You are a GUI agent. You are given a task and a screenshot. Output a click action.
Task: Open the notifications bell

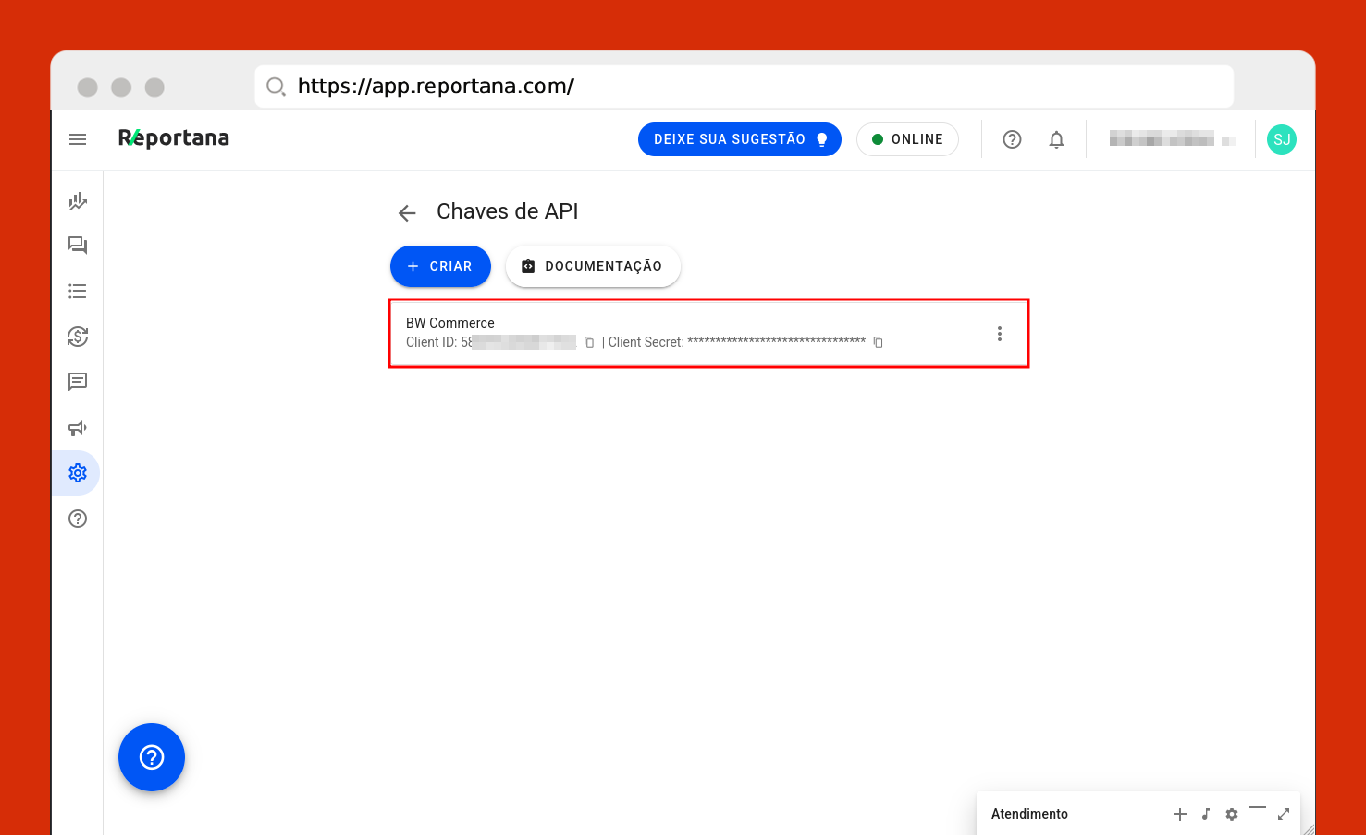(1056, 140)
